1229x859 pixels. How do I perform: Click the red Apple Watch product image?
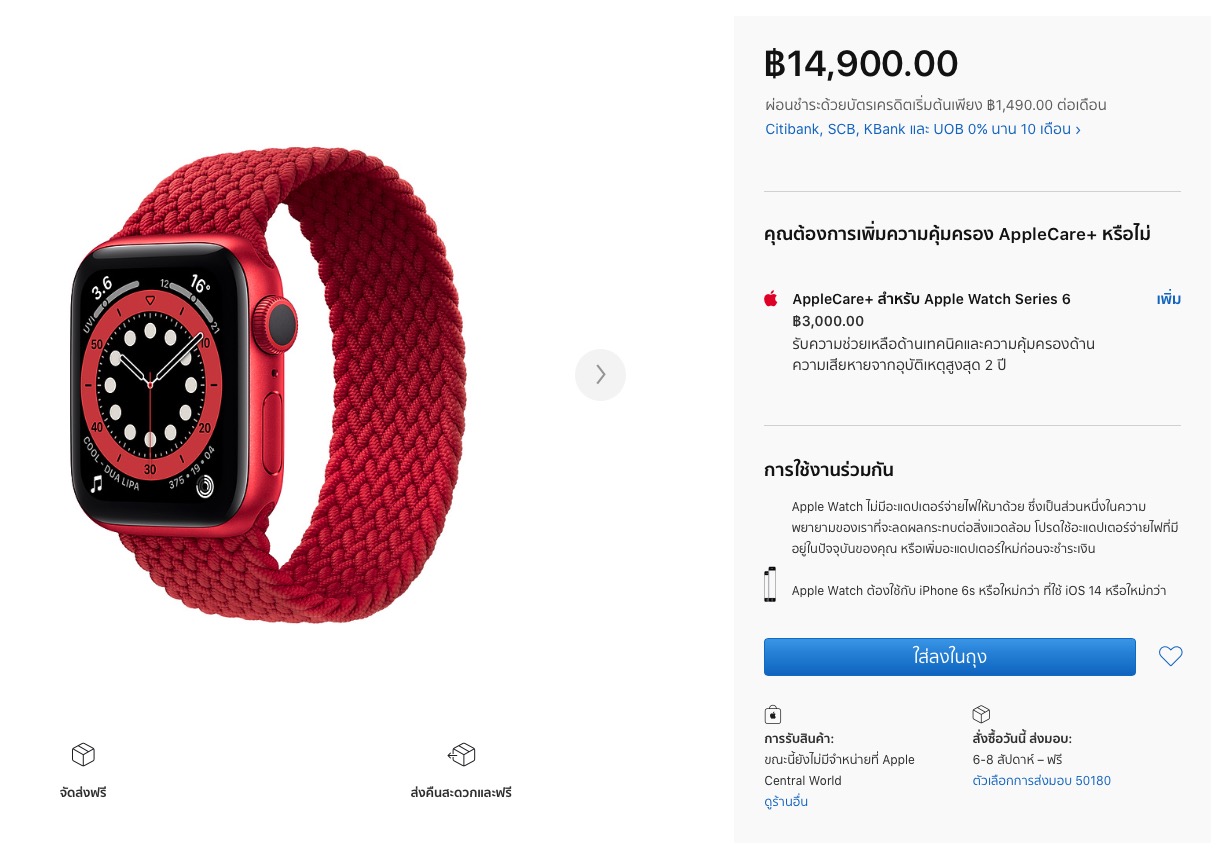268,375
